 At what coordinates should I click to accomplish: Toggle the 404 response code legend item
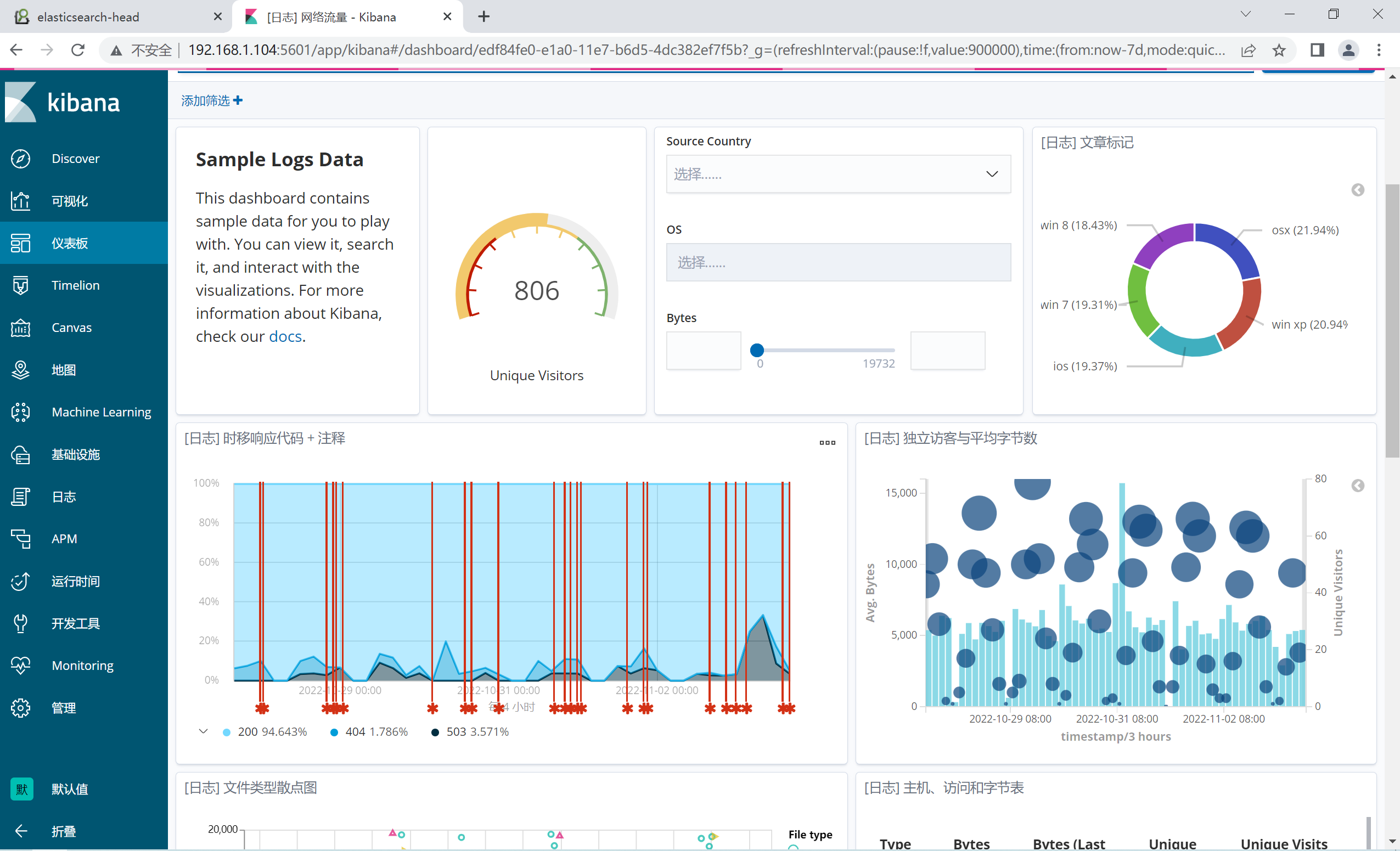click(x=369, y=732)
